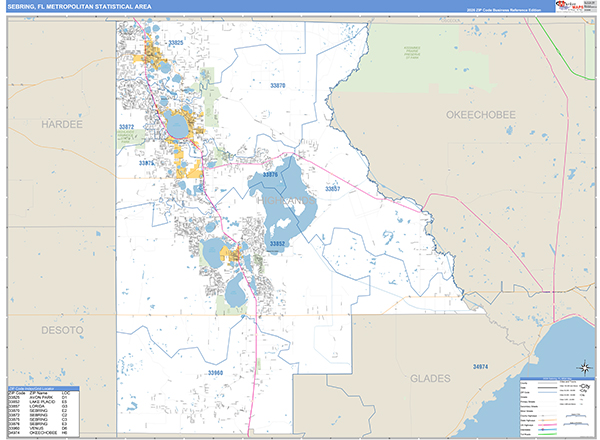Click the light-blue ZIP Code boundary sample in legend

click(548, 392)
